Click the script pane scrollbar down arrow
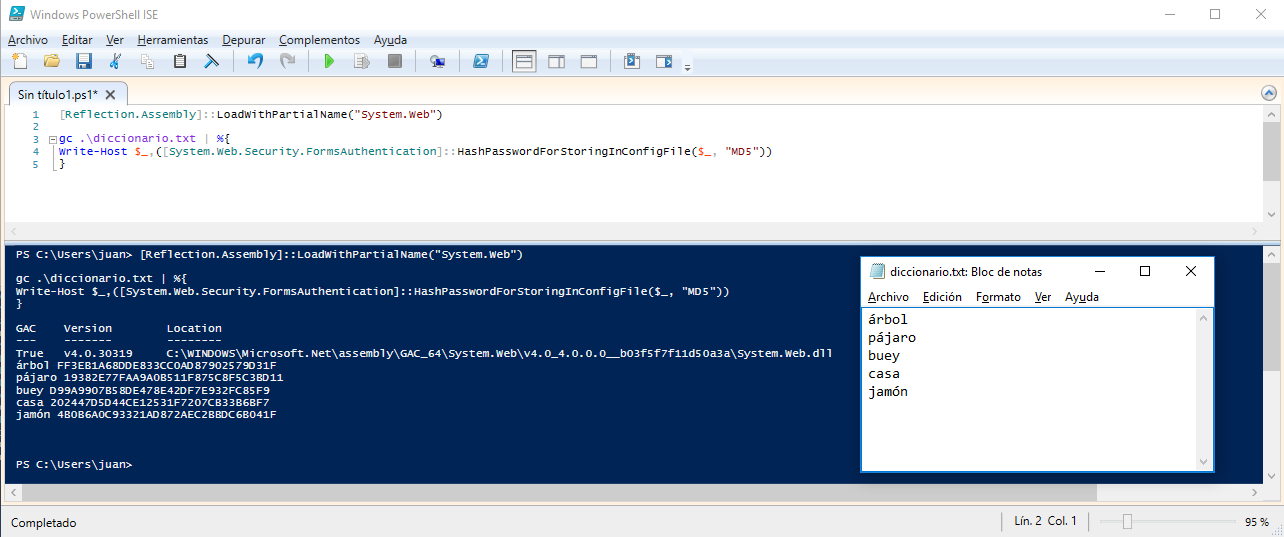 tap(1271, 214)
